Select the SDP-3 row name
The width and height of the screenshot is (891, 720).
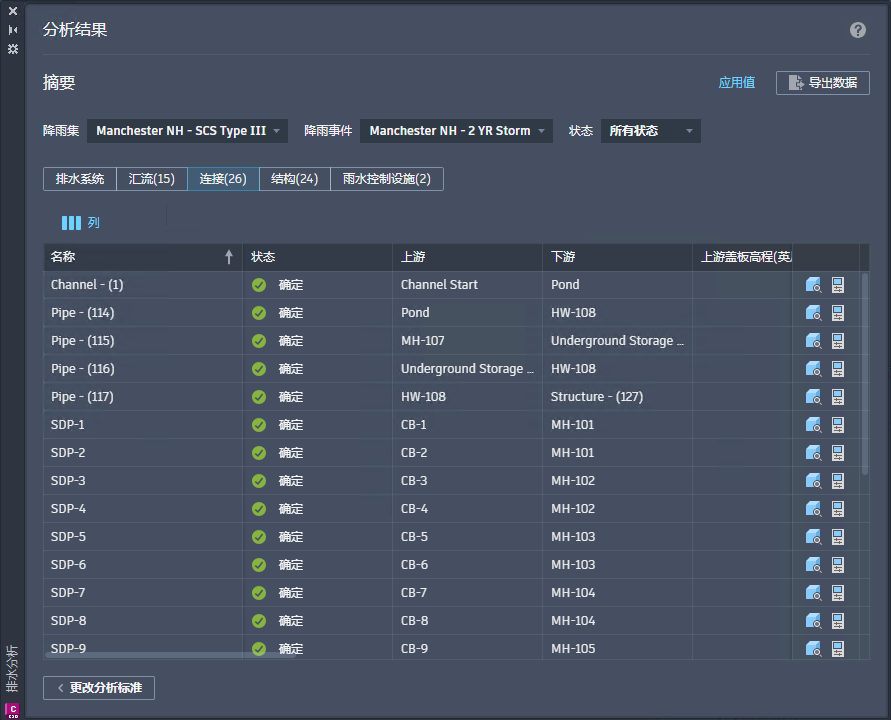tap(68, 481)
